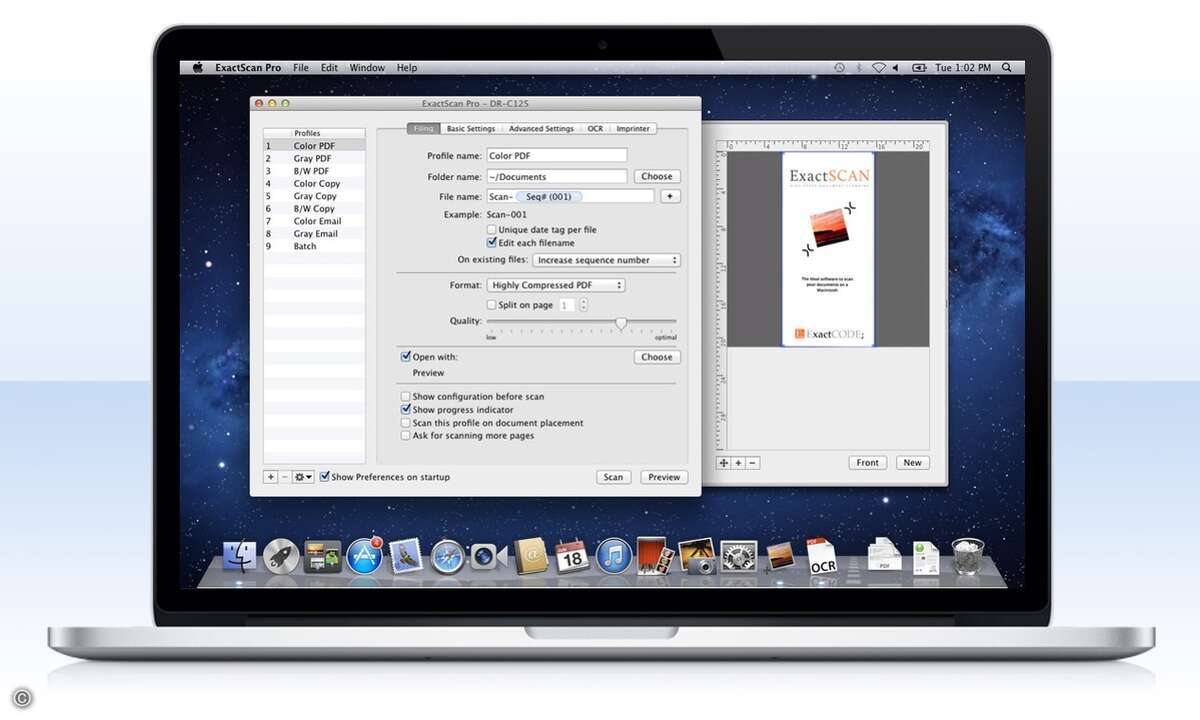
Task: Adjust the Quality slider handle
Action: tap(621, 323)
